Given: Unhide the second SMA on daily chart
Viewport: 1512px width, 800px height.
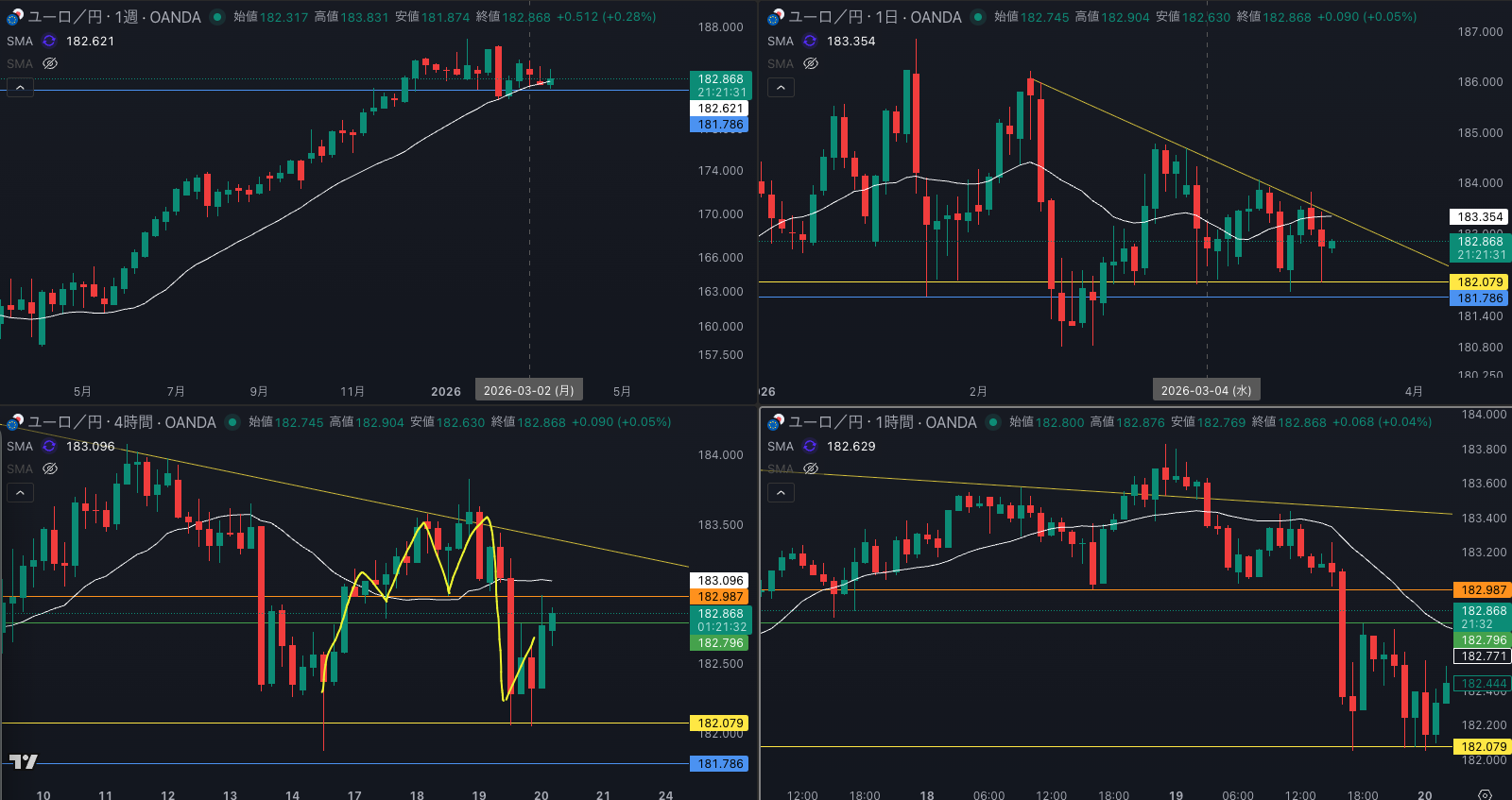Looking at the screenshot, I should (811, 63).
